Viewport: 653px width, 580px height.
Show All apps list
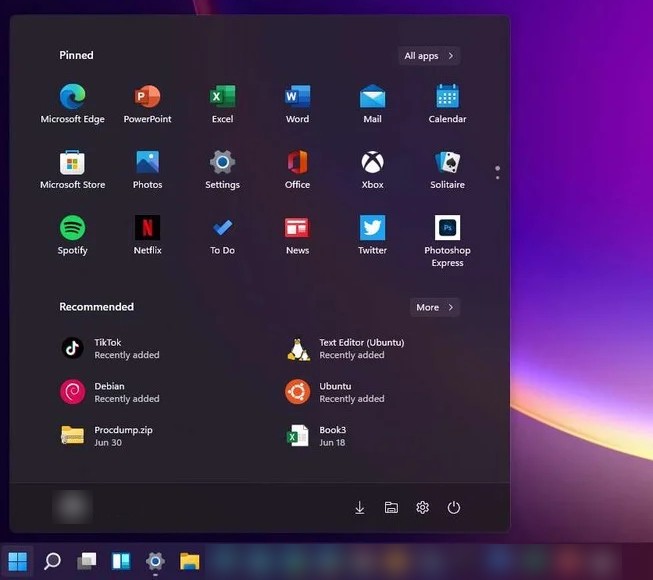(x=429, y=56)
